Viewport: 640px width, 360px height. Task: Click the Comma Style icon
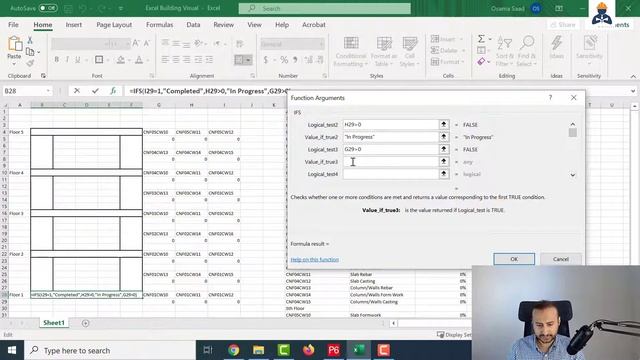point(295,60)
